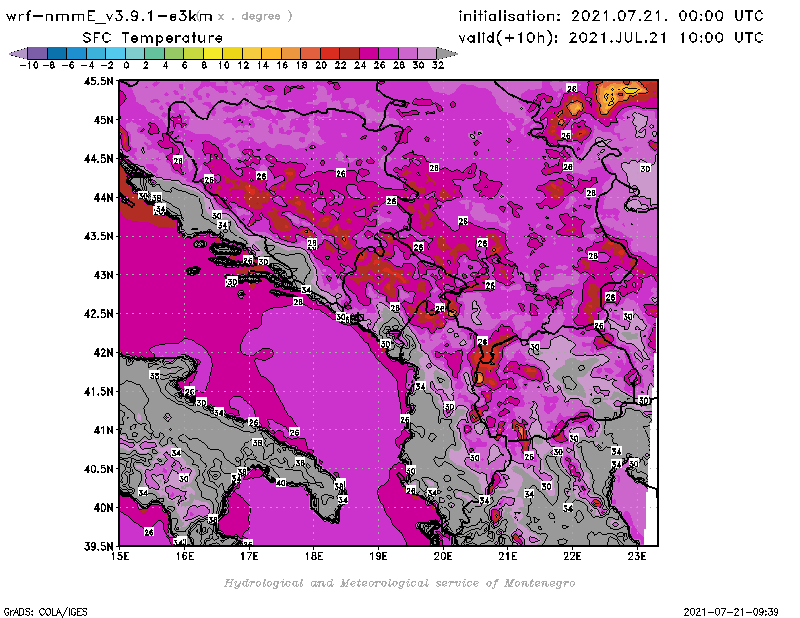Select the cyan -2 to 0 legend swatch
The width and height of the screenshot is (800, 618).
(x=115, y=53)
